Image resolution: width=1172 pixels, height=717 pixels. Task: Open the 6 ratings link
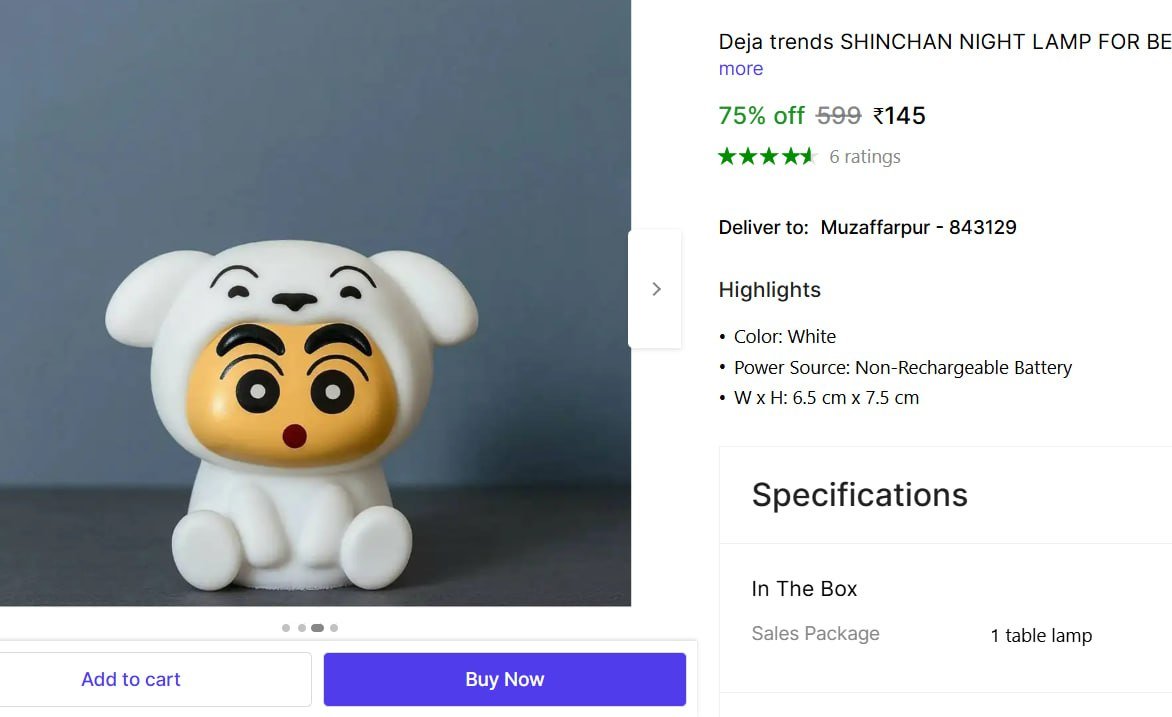865,157
